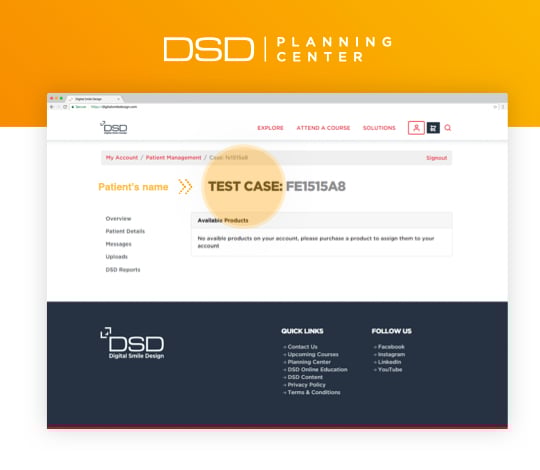This screenshot has height=470, width=540.
Task: Open Planning Center footer link
Action: 309,362
